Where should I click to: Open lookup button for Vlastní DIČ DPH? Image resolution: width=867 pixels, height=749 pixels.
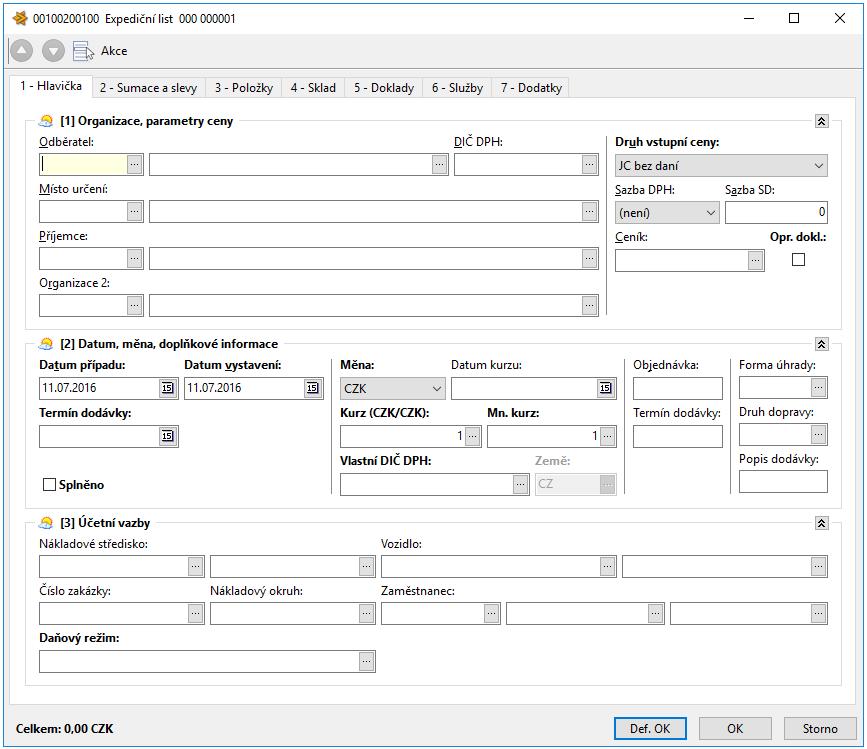tap(520, 484)
